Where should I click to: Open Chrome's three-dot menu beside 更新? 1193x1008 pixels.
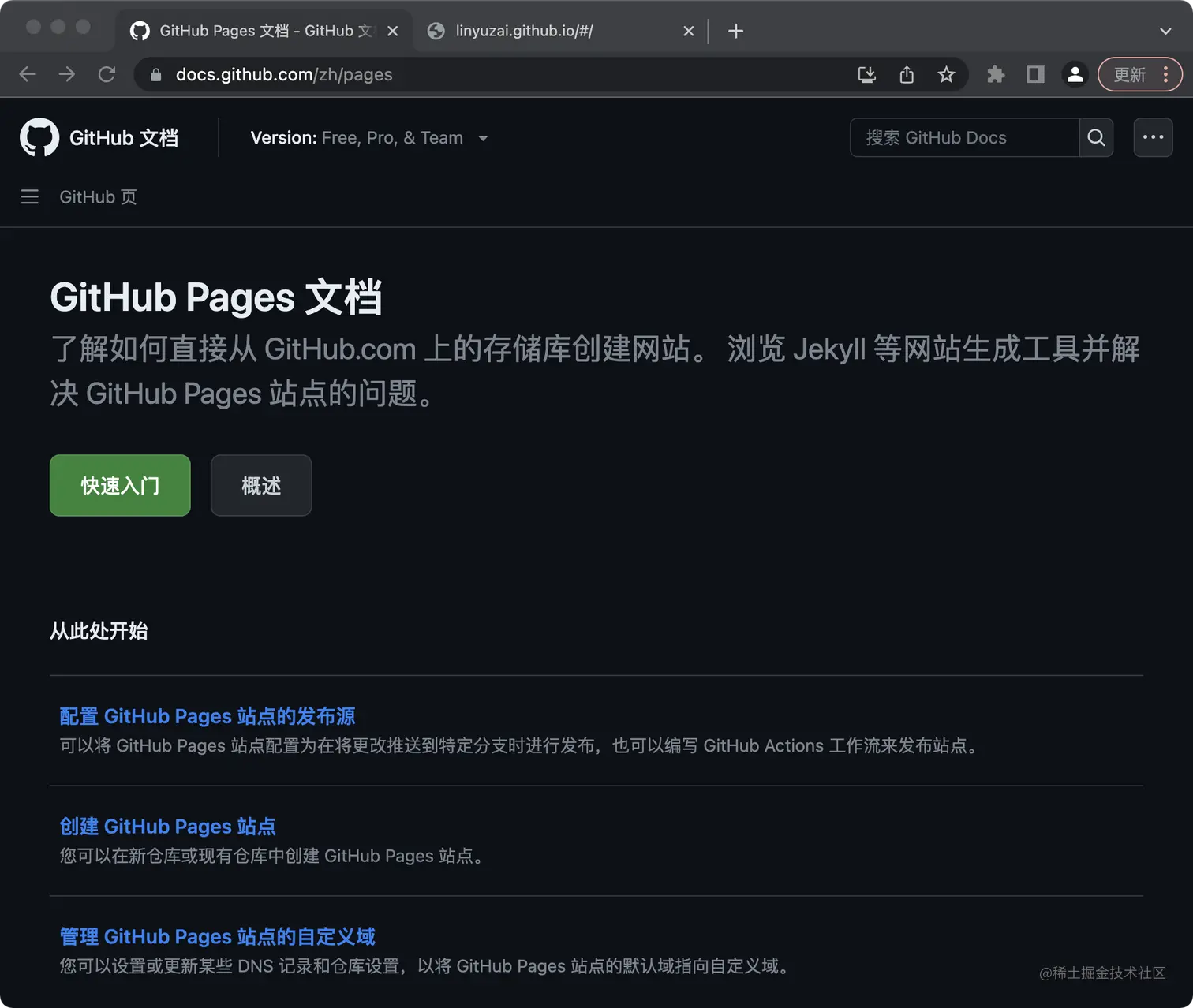1165,75
